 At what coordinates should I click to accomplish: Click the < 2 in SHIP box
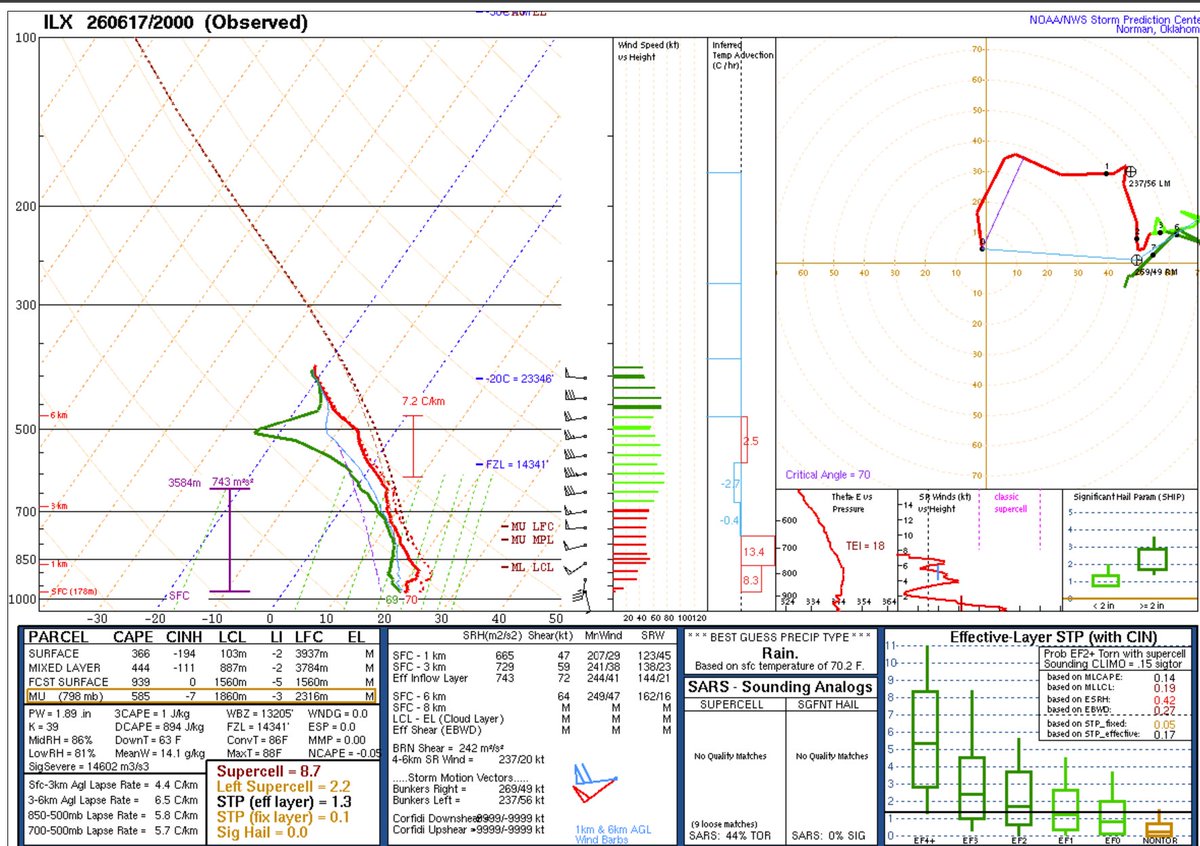tap(1106, 579)
